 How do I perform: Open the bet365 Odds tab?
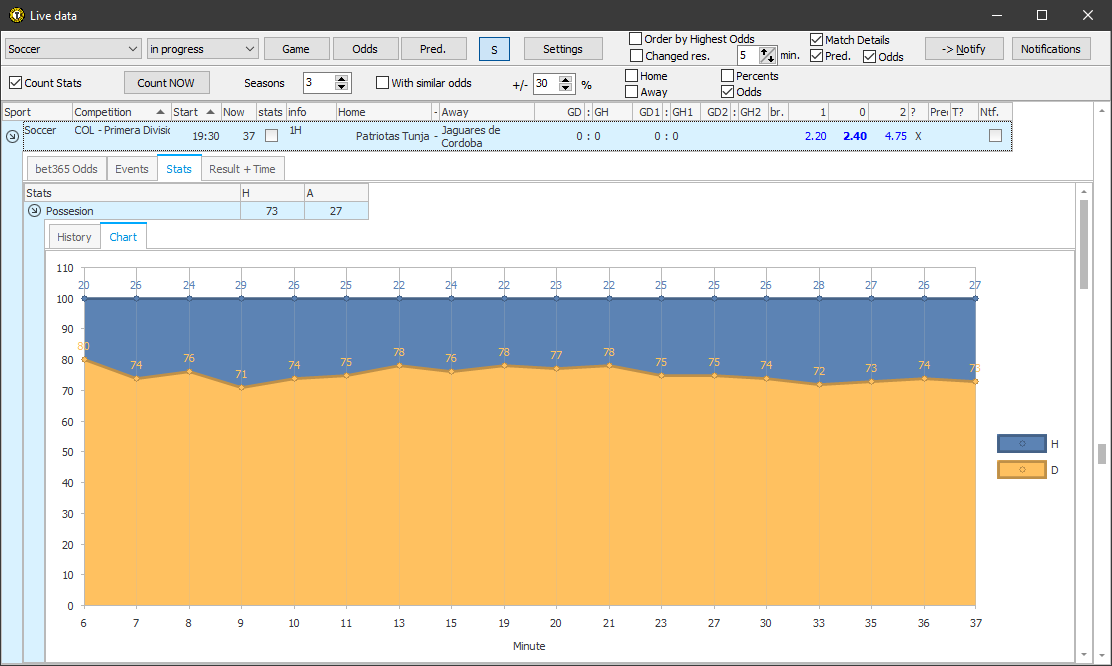(x=67, y=169)
